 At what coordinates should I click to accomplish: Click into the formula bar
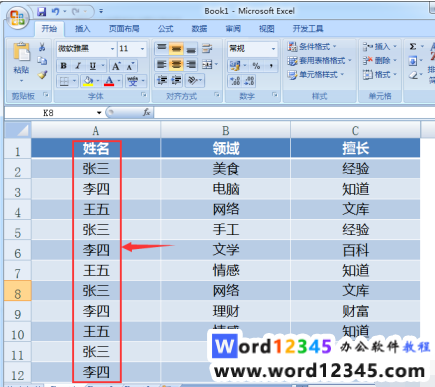pos(294,113)
